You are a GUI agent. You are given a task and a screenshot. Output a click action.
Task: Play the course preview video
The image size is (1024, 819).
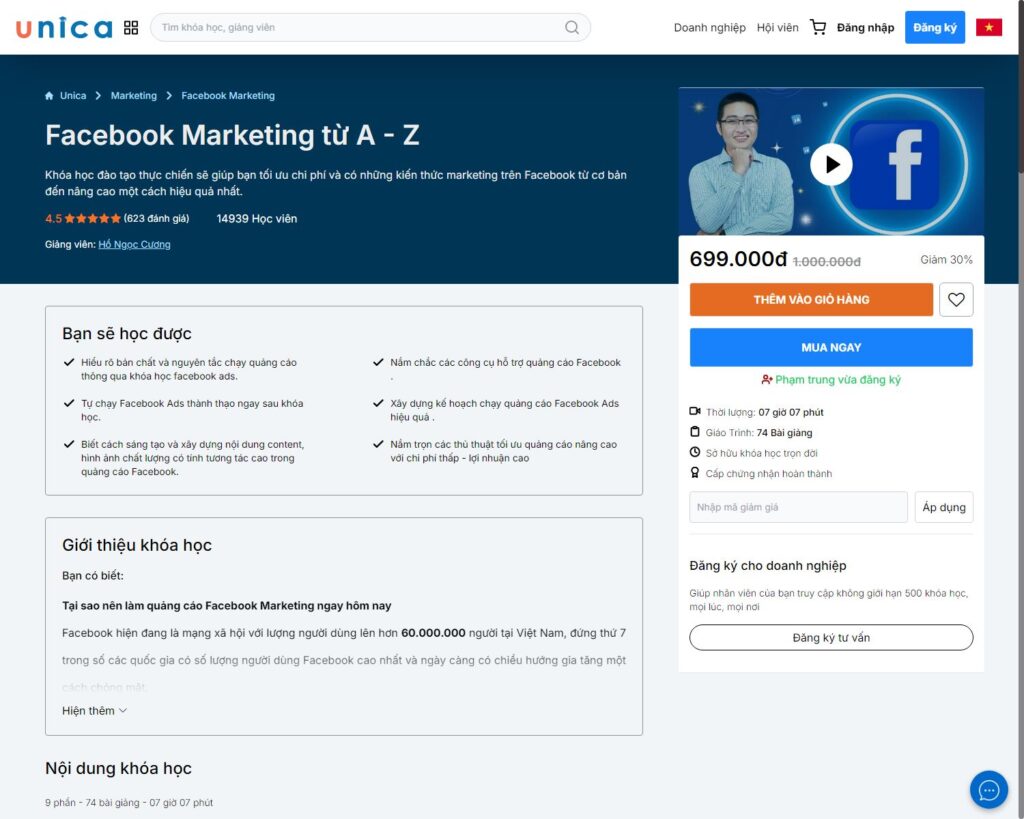click(830, 164)
